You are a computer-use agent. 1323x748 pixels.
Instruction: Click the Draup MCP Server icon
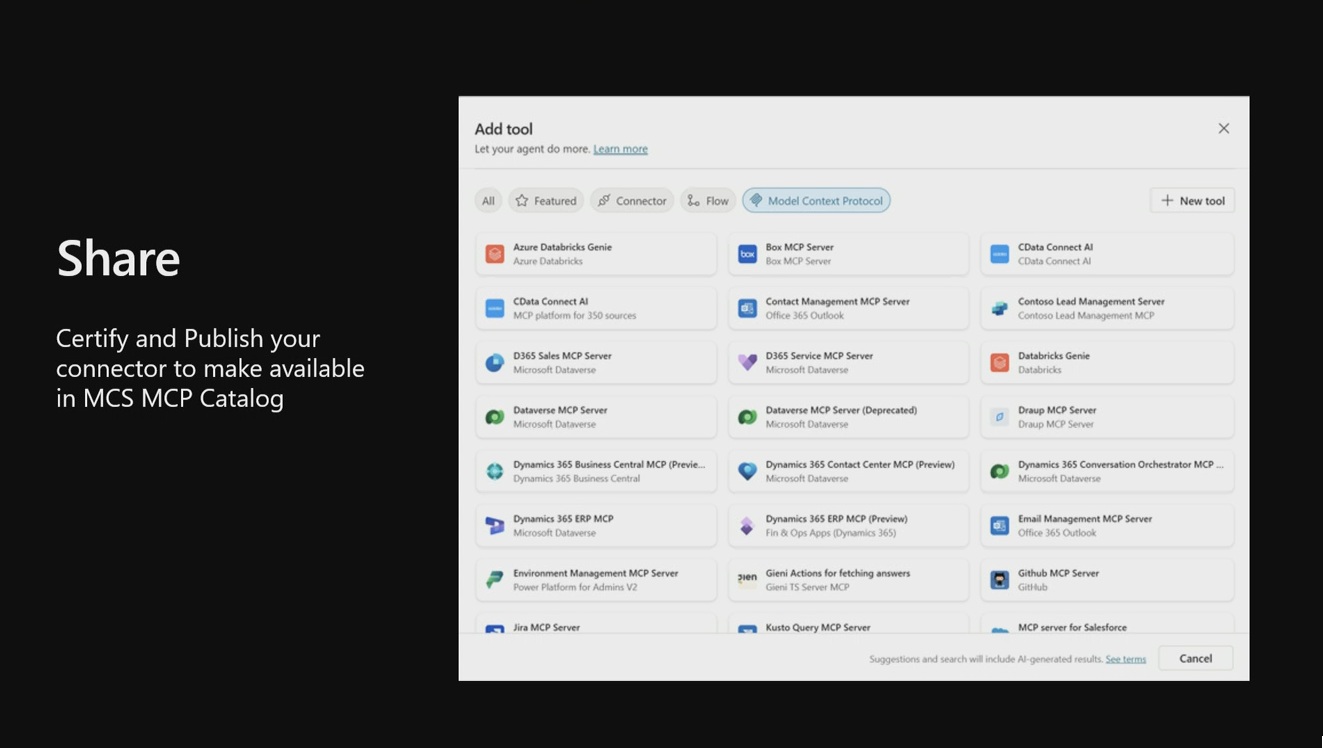click(999, 417)
